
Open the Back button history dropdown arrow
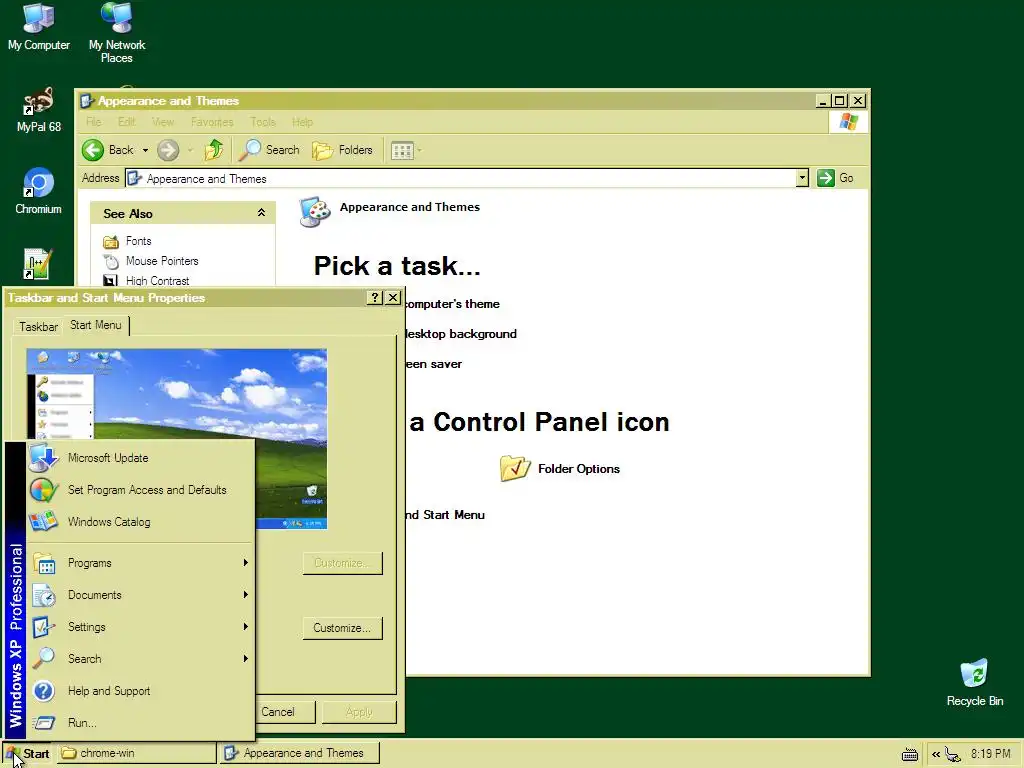[145, 150]
